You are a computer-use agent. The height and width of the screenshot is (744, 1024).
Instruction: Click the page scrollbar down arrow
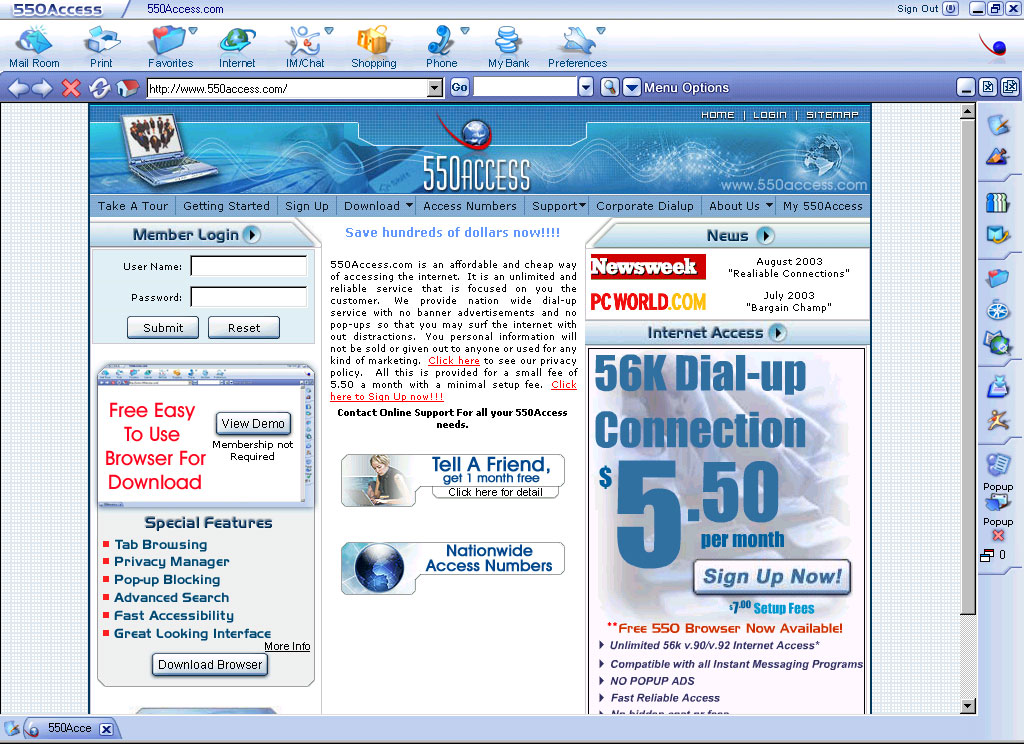click(968, 705)
